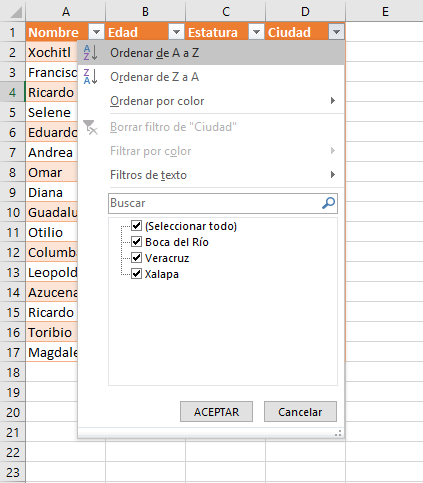The width and height of the screenshot is (423, 483).
Task: Uncheck the Xalapa checkbox
Action: click(136, 274)
